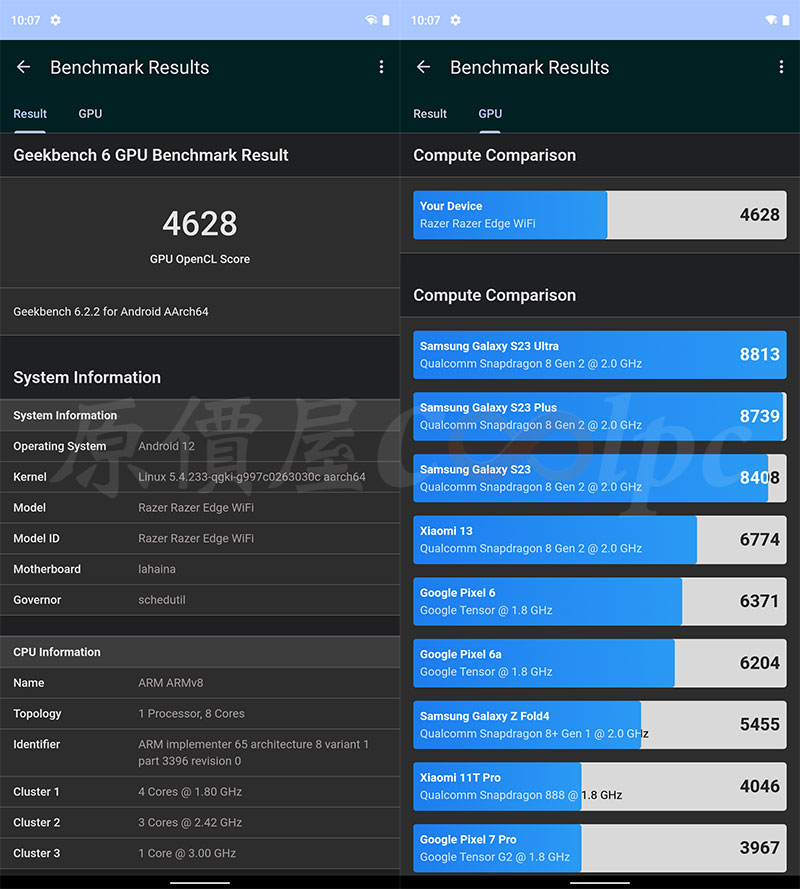The height and width of the screenshot is (889, 800).
Task: Open overflow menu in left panel
Action: coord(381,67)
